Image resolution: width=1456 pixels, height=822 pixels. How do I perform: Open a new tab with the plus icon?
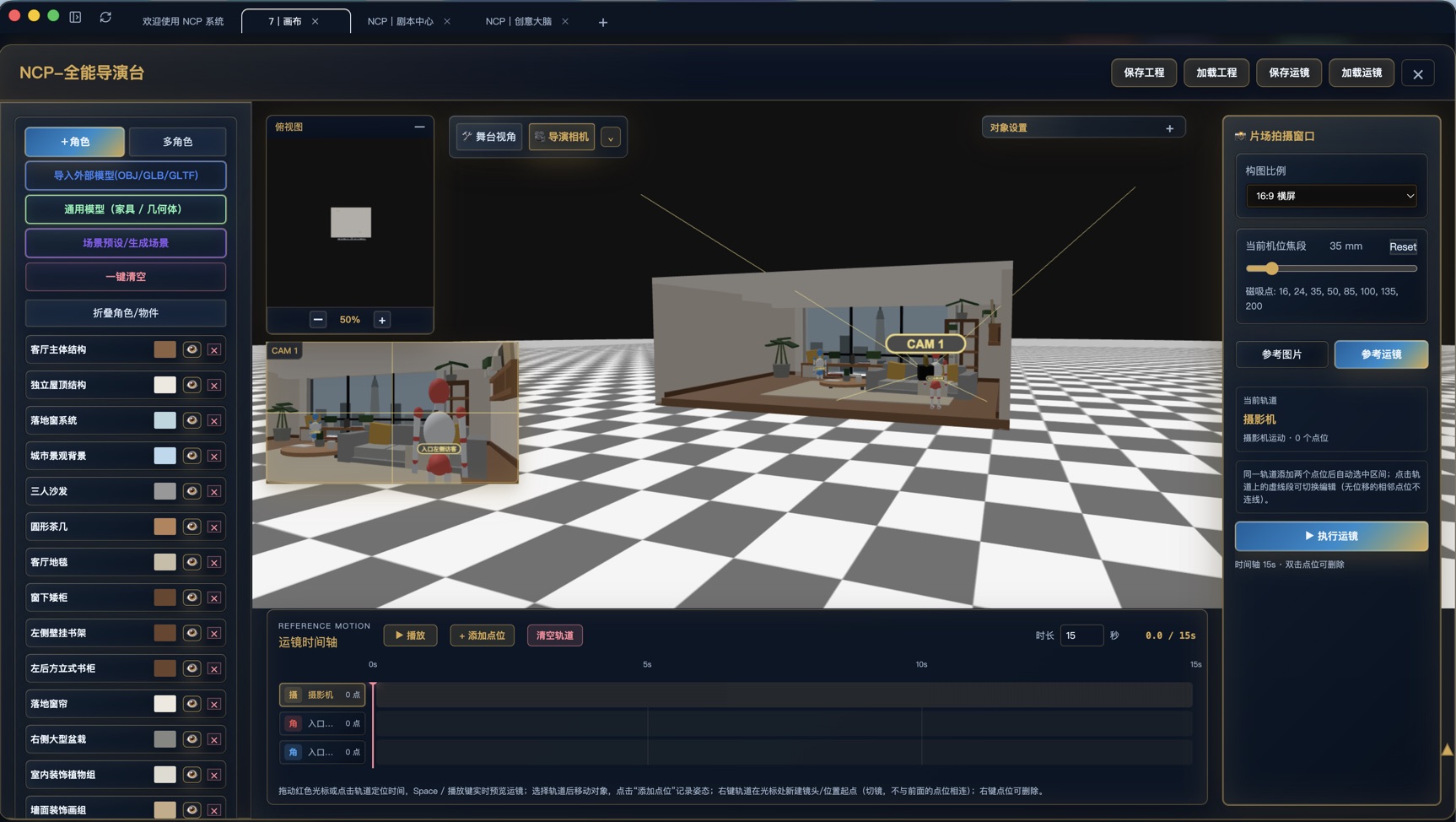[602, 22]
